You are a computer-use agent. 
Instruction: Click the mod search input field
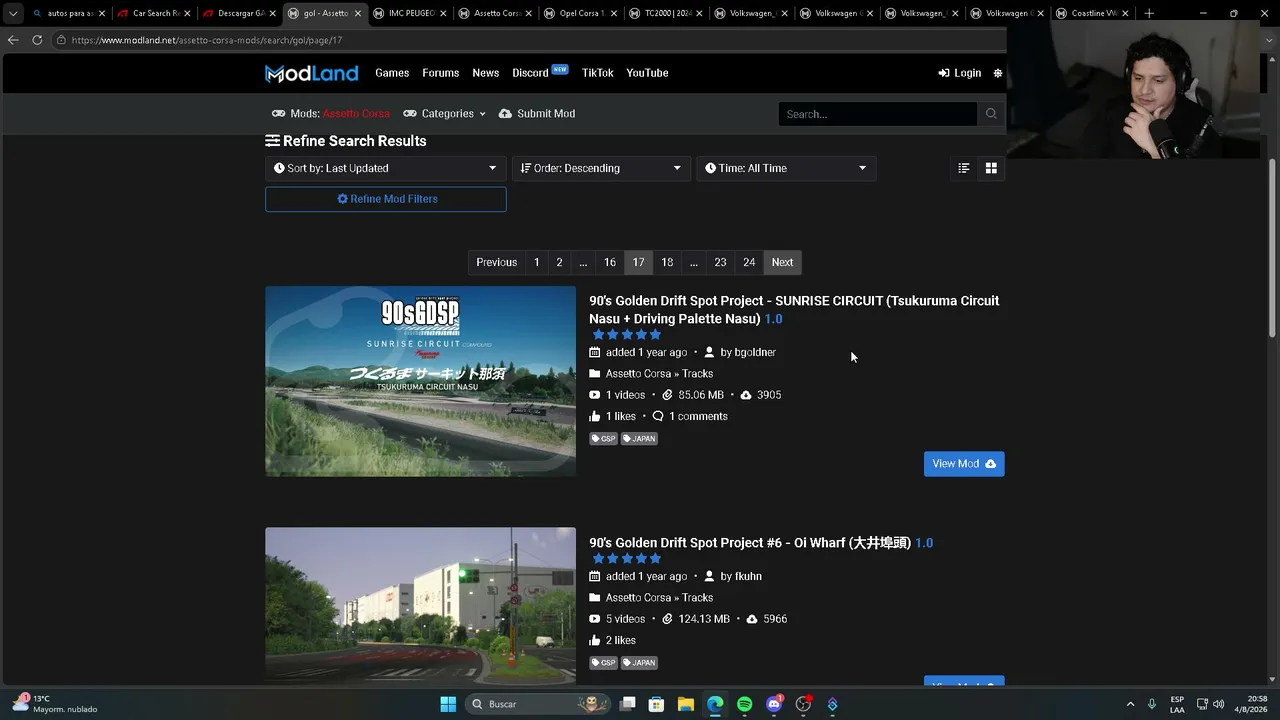pos(878,114)
